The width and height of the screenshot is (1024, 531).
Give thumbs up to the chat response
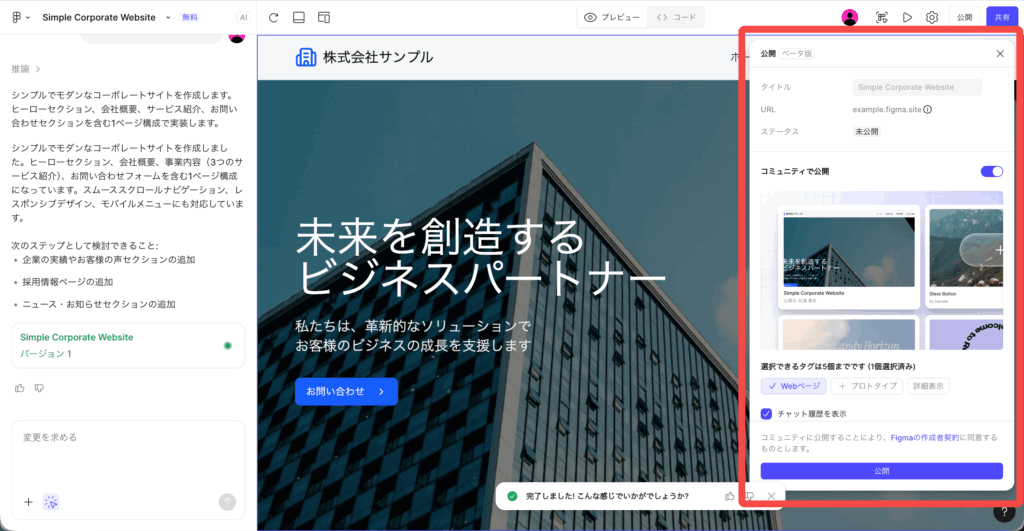pos(20,388)
